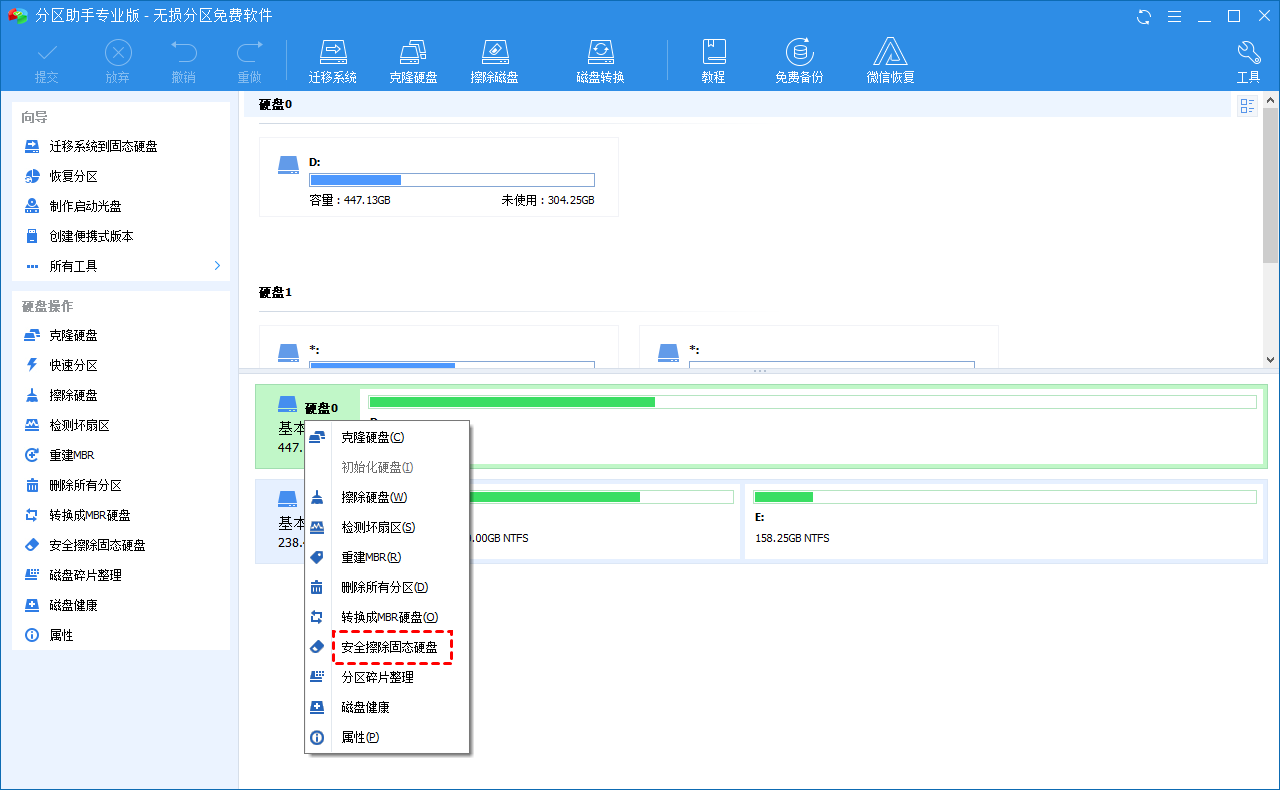This screenshot has width=1280, height=790.
Task: Open 克隆硬盘 in the top toolbar
Action: [x=413, y=61]
